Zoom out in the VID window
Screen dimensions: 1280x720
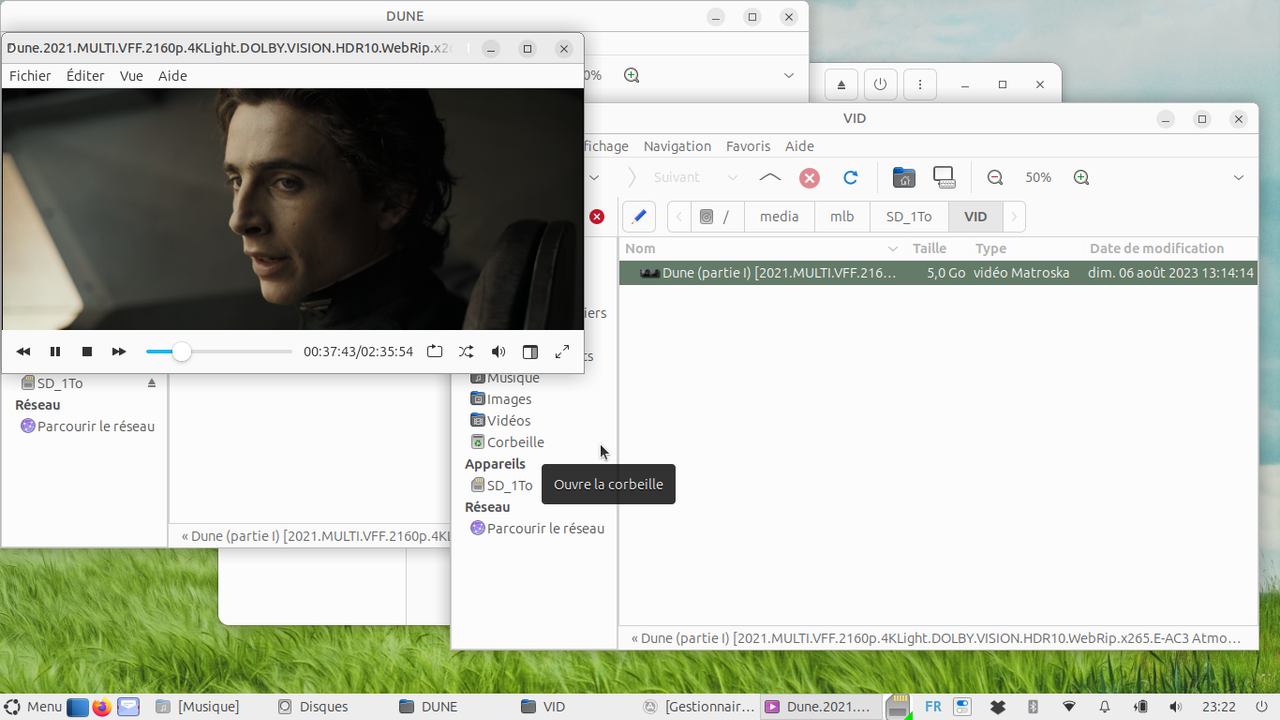click(x=995, y=177)
